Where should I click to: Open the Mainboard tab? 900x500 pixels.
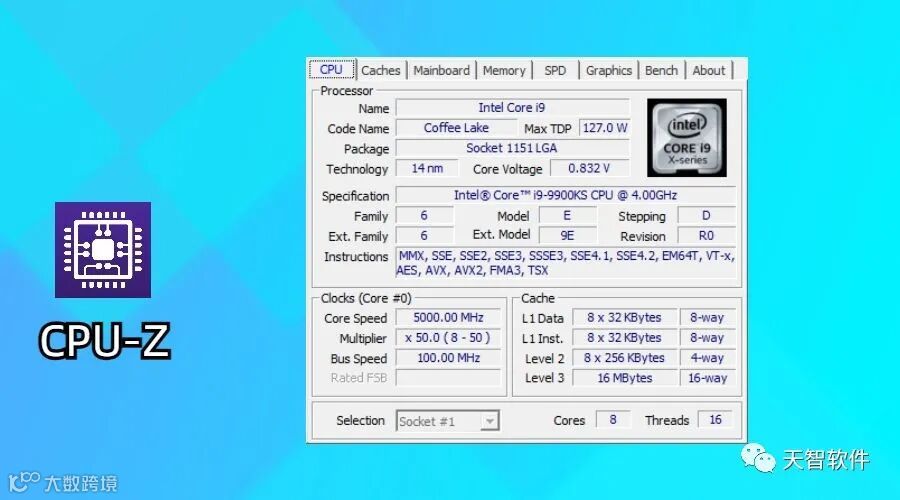point(441,71)
